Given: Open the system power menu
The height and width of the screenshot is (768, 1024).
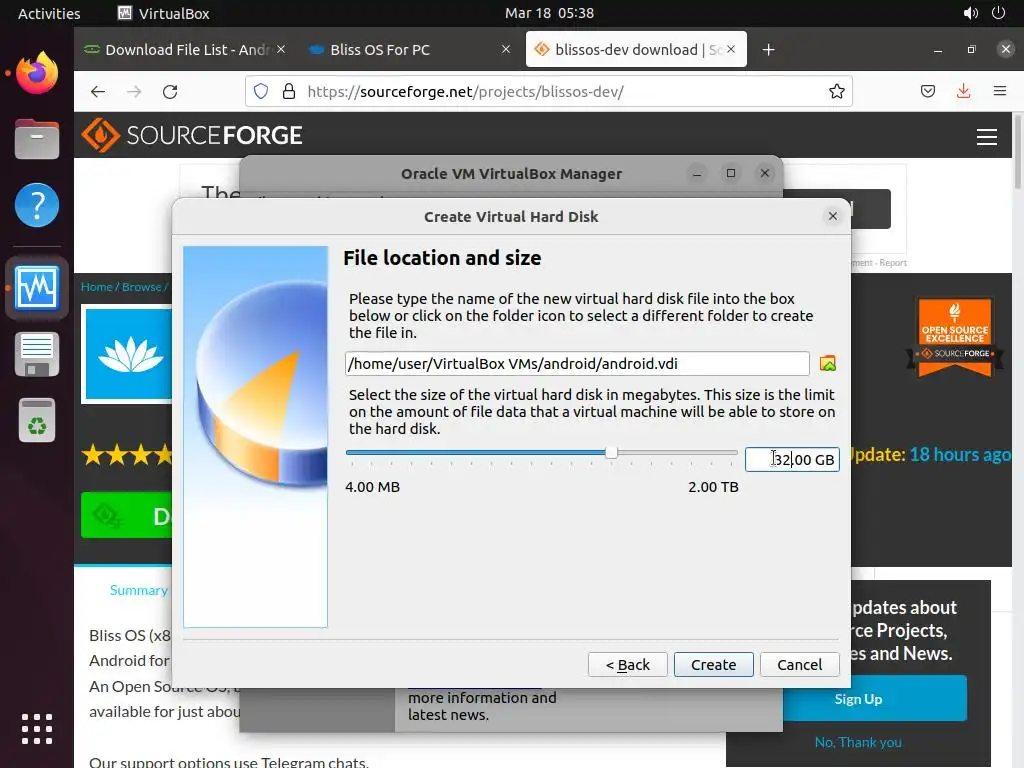Looking at the screenshot, I should click(999, 13).
